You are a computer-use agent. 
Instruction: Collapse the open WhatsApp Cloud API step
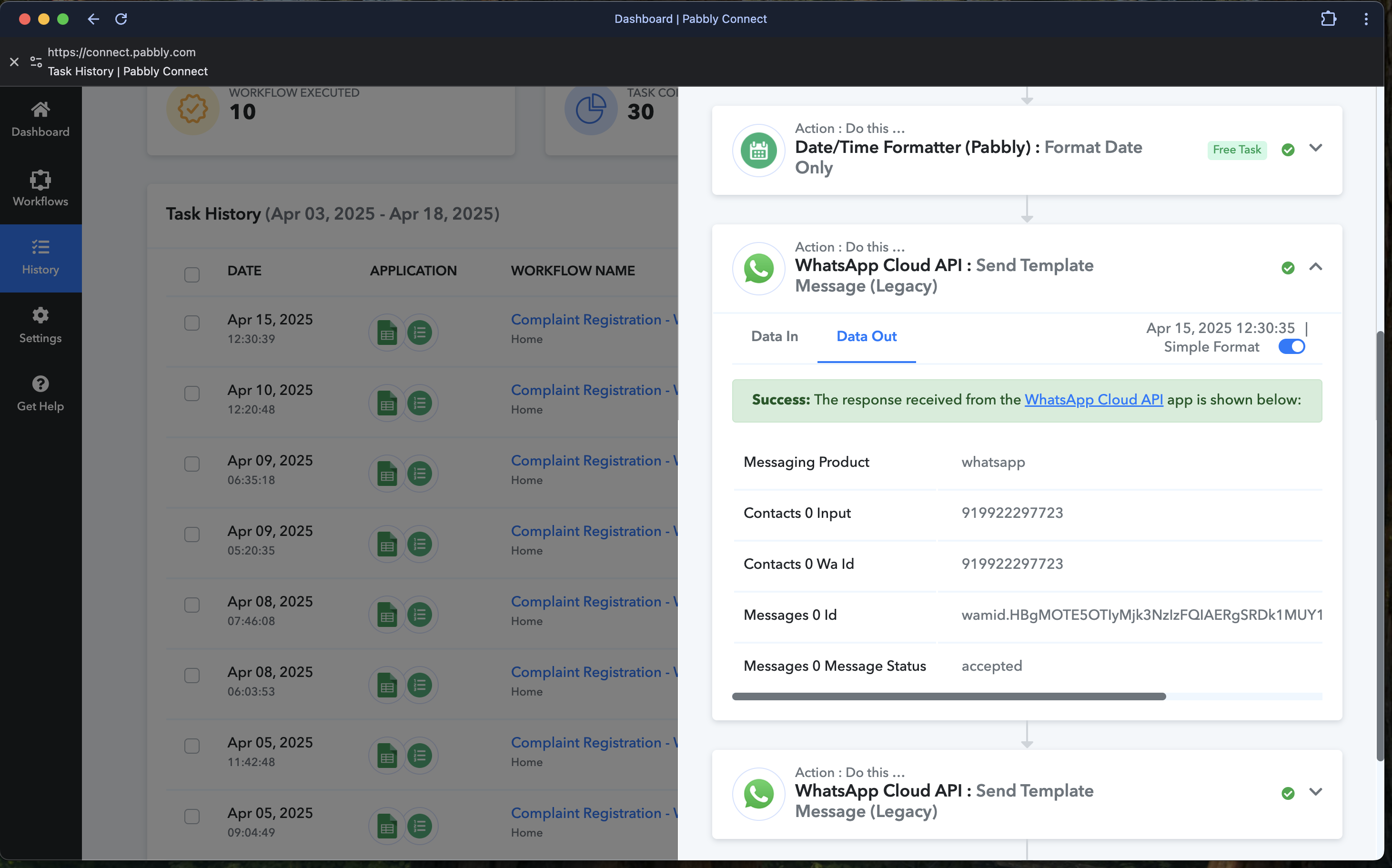(x=1315, y=267)
